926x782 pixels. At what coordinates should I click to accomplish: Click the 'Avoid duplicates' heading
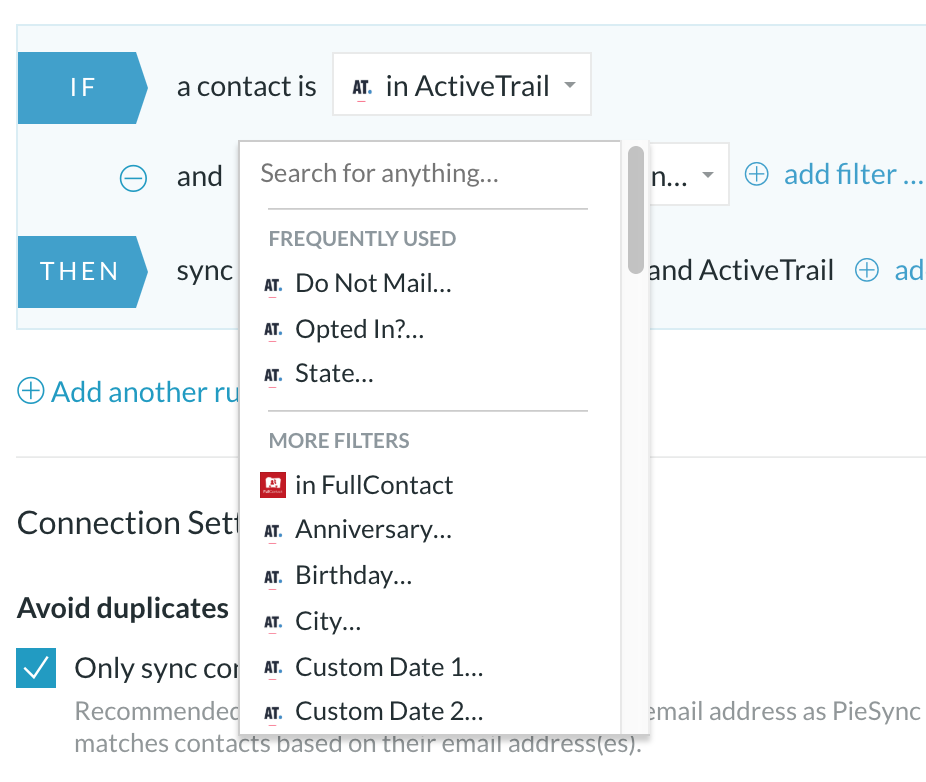pos(123,608)
